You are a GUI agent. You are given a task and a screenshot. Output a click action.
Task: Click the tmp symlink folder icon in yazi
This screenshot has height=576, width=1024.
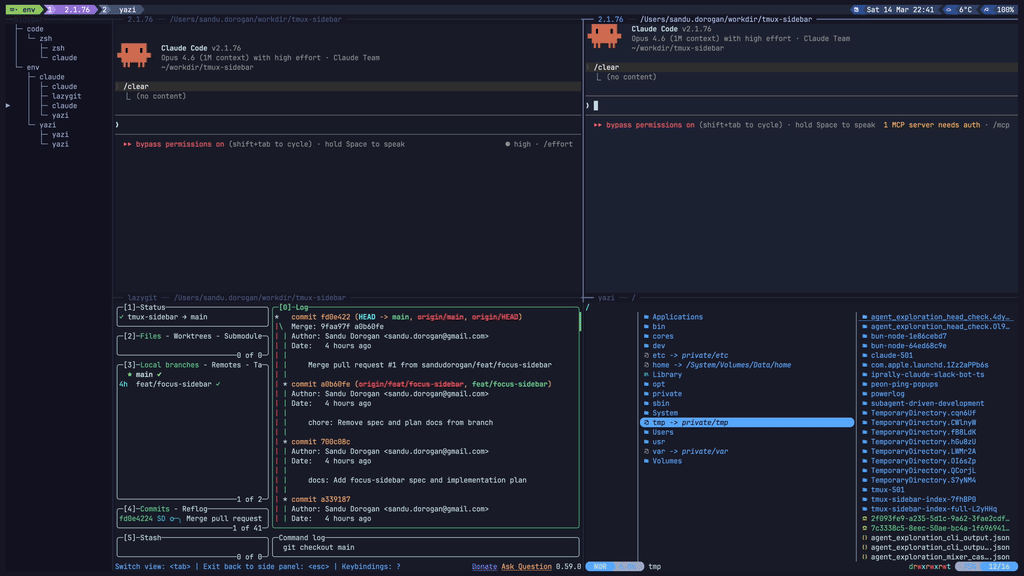click(648, 422)
